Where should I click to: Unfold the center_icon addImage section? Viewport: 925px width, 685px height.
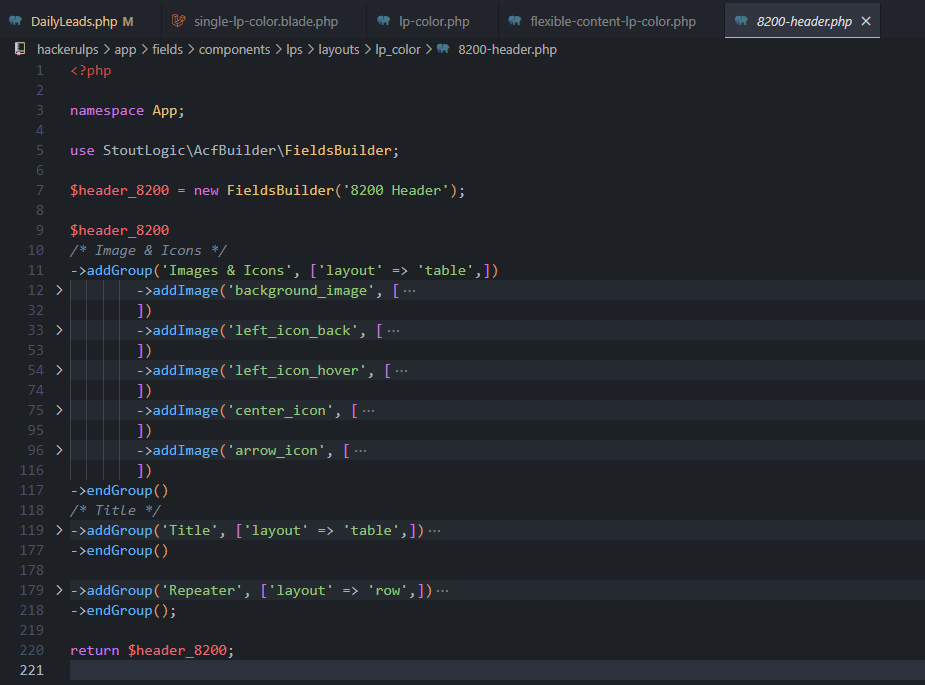click(59, 410)
